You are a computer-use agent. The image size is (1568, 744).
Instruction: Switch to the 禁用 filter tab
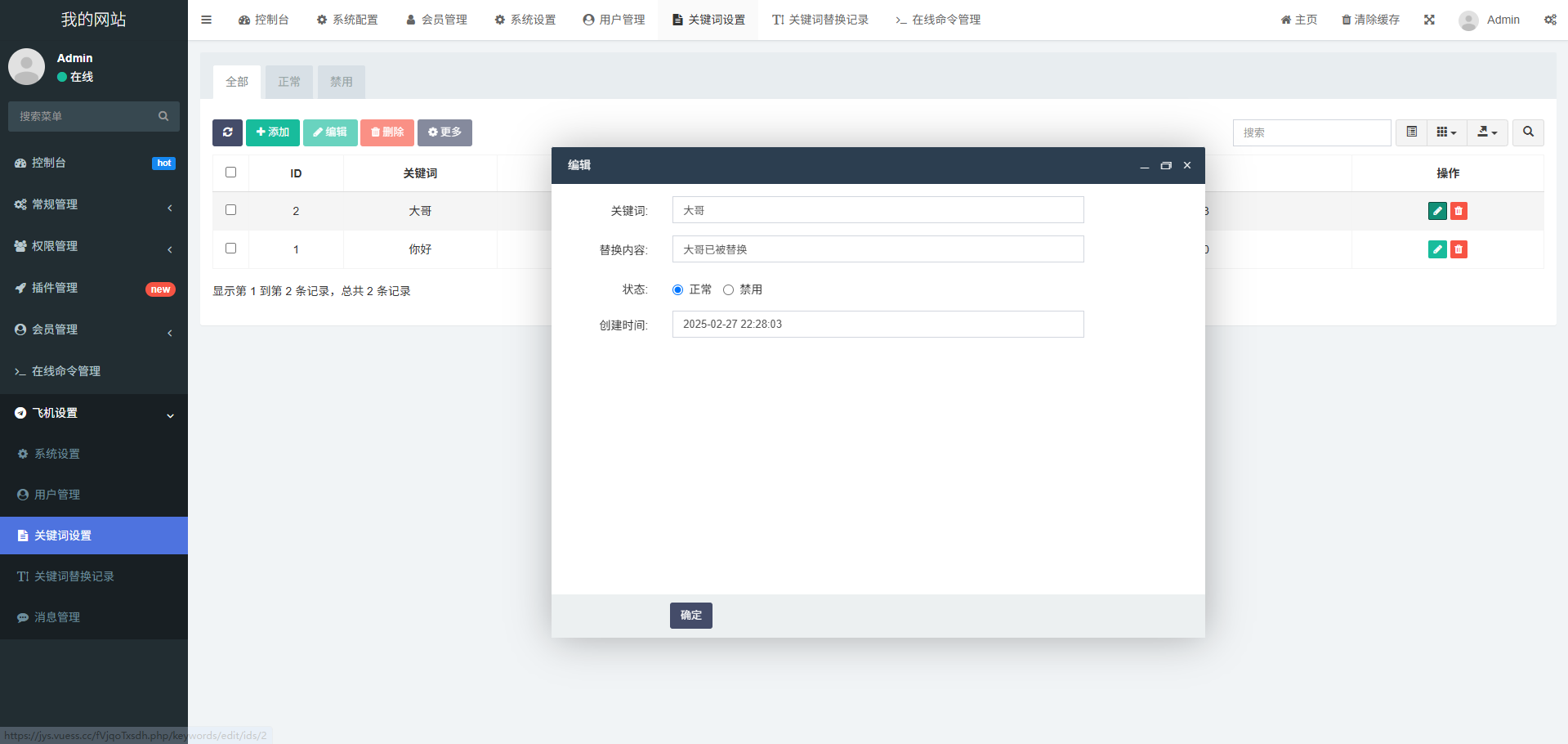342,82
